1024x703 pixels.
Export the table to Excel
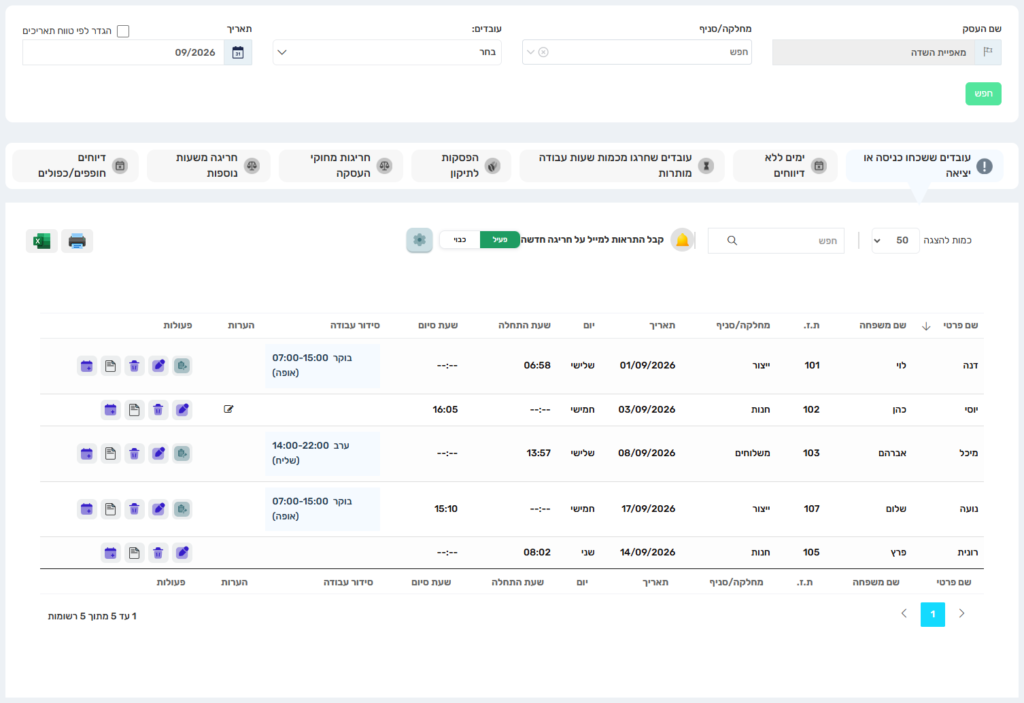(x=42, y=241)
